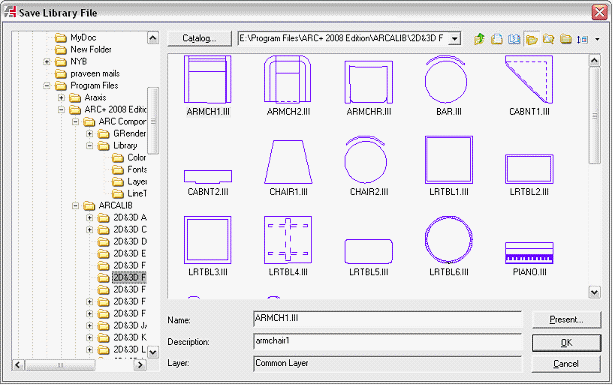Click the search folder toolbar icon
This screenshot has height=385, width=613.
pos(548,39)
